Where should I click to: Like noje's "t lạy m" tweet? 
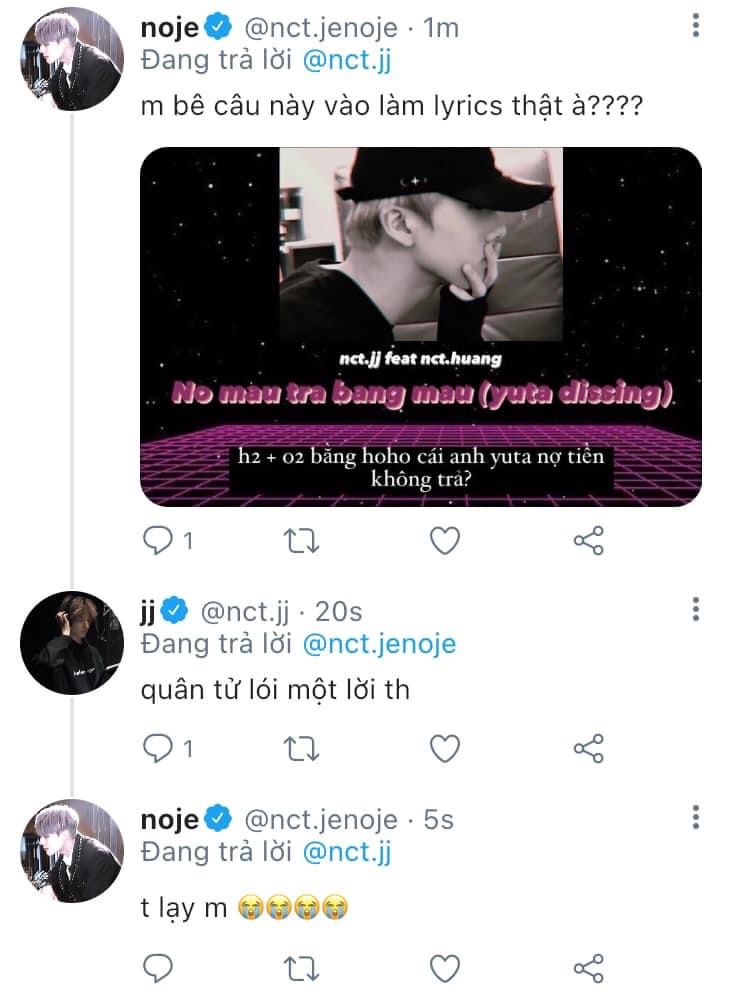(444, 968)
